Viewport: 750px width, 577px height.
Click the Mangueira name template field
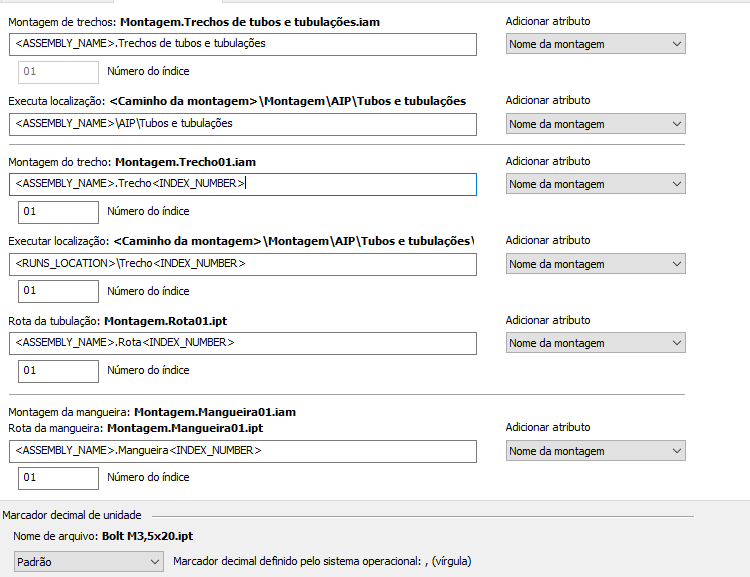pos(244,451)
